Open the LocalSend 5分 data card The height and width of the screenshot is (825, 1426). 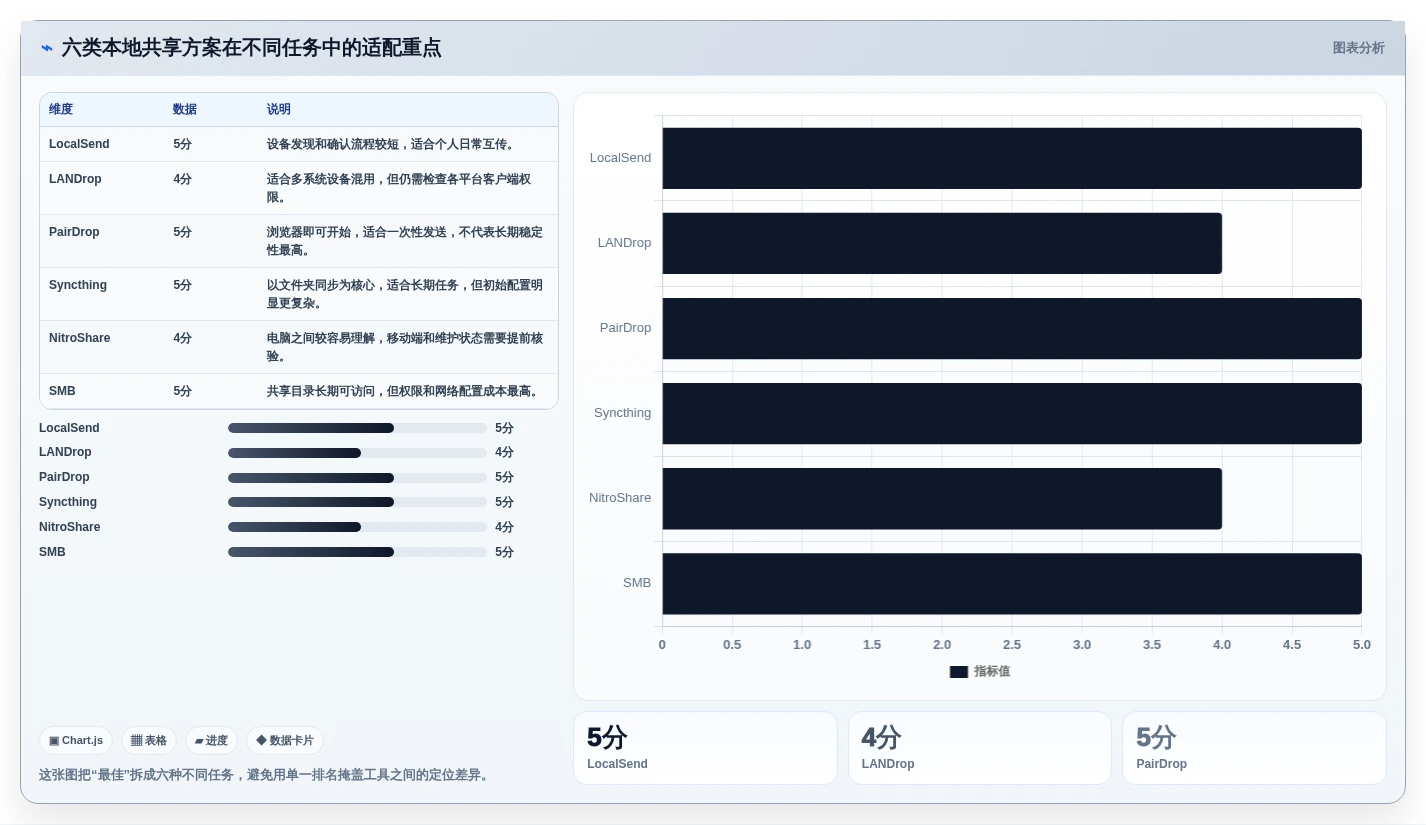[x=705, y=748]
